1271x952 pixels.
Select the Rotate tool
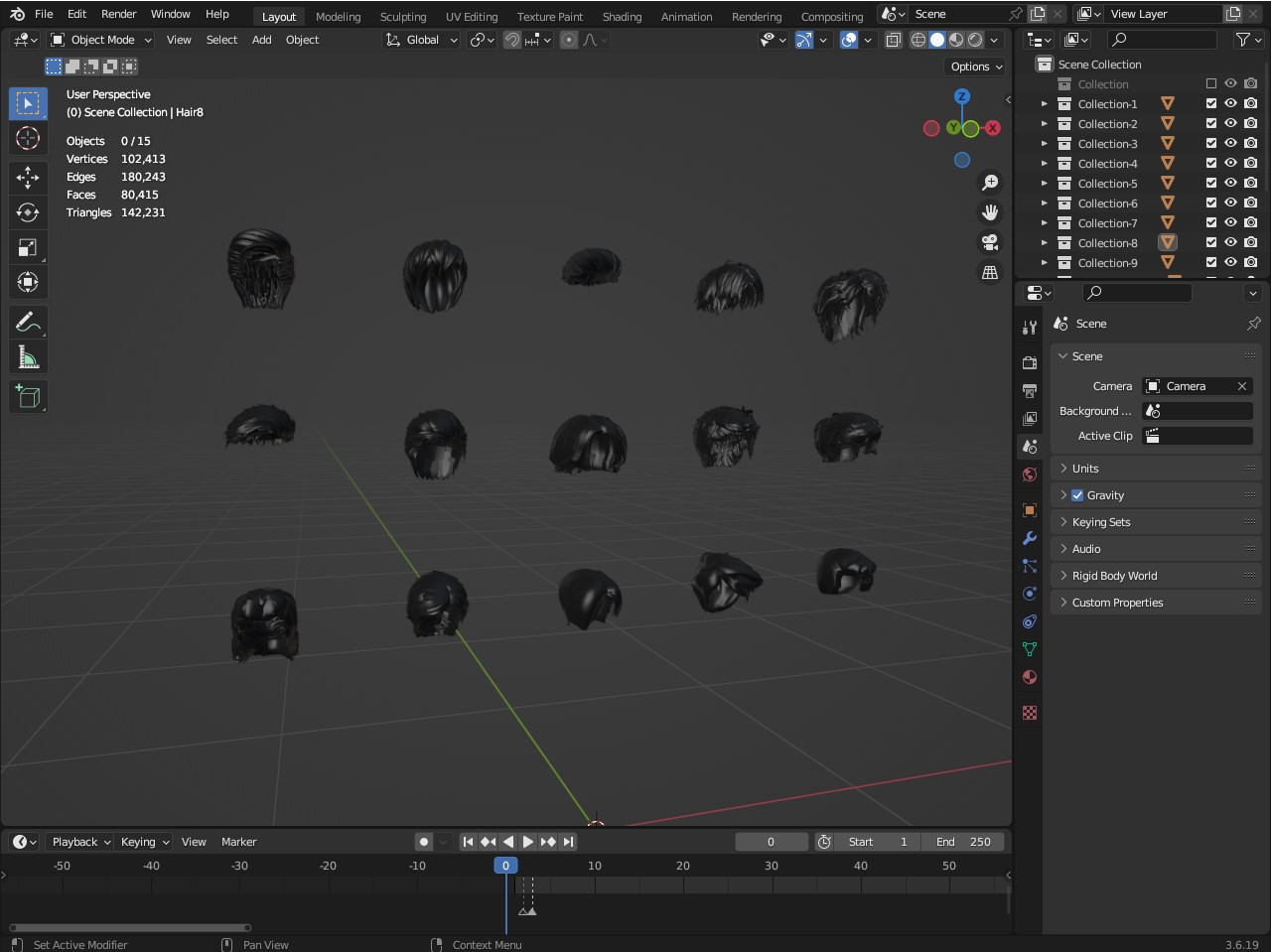point(28,212)
